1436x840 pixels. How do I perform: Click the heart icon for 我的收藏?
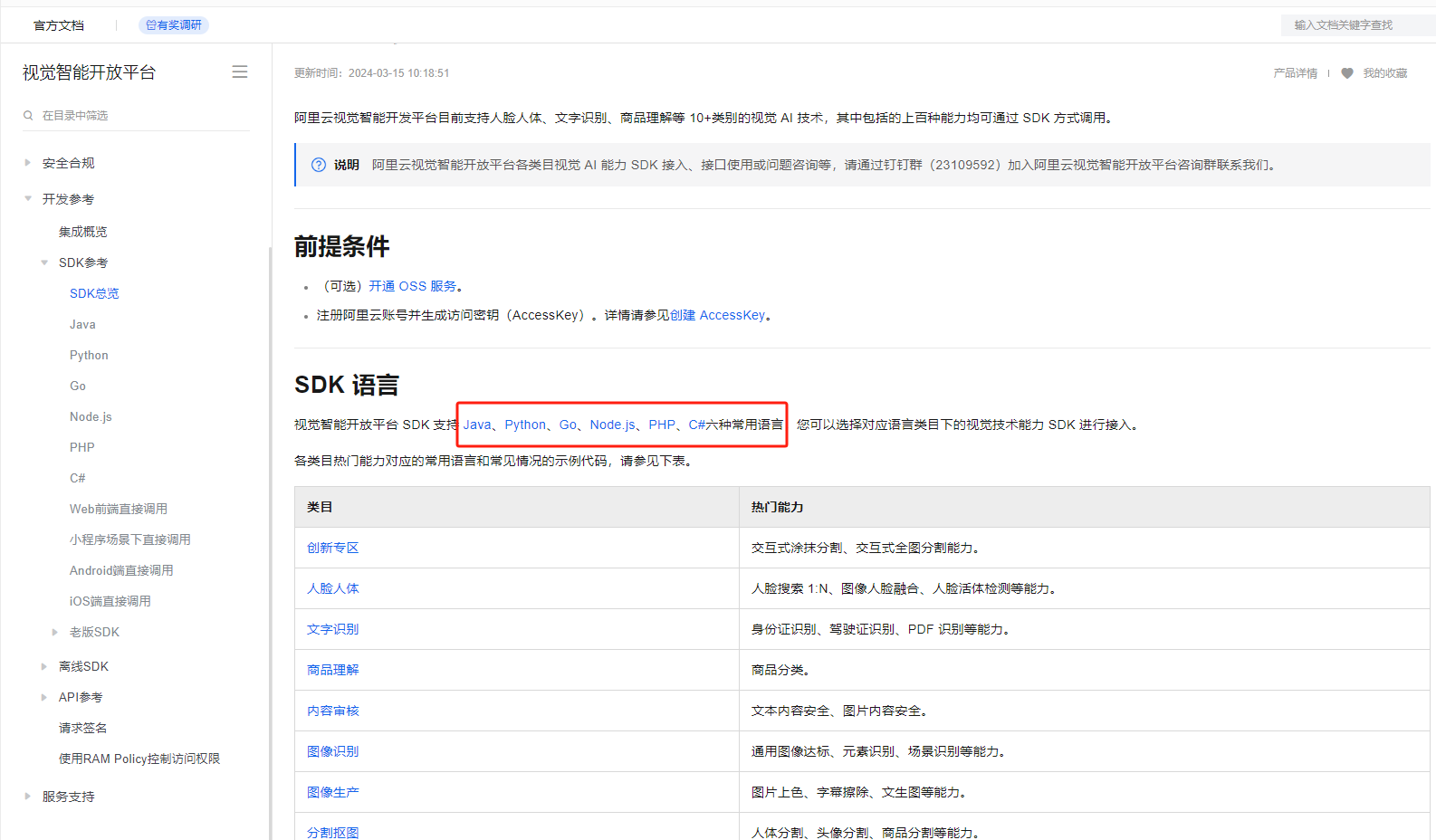[1347, 73]
